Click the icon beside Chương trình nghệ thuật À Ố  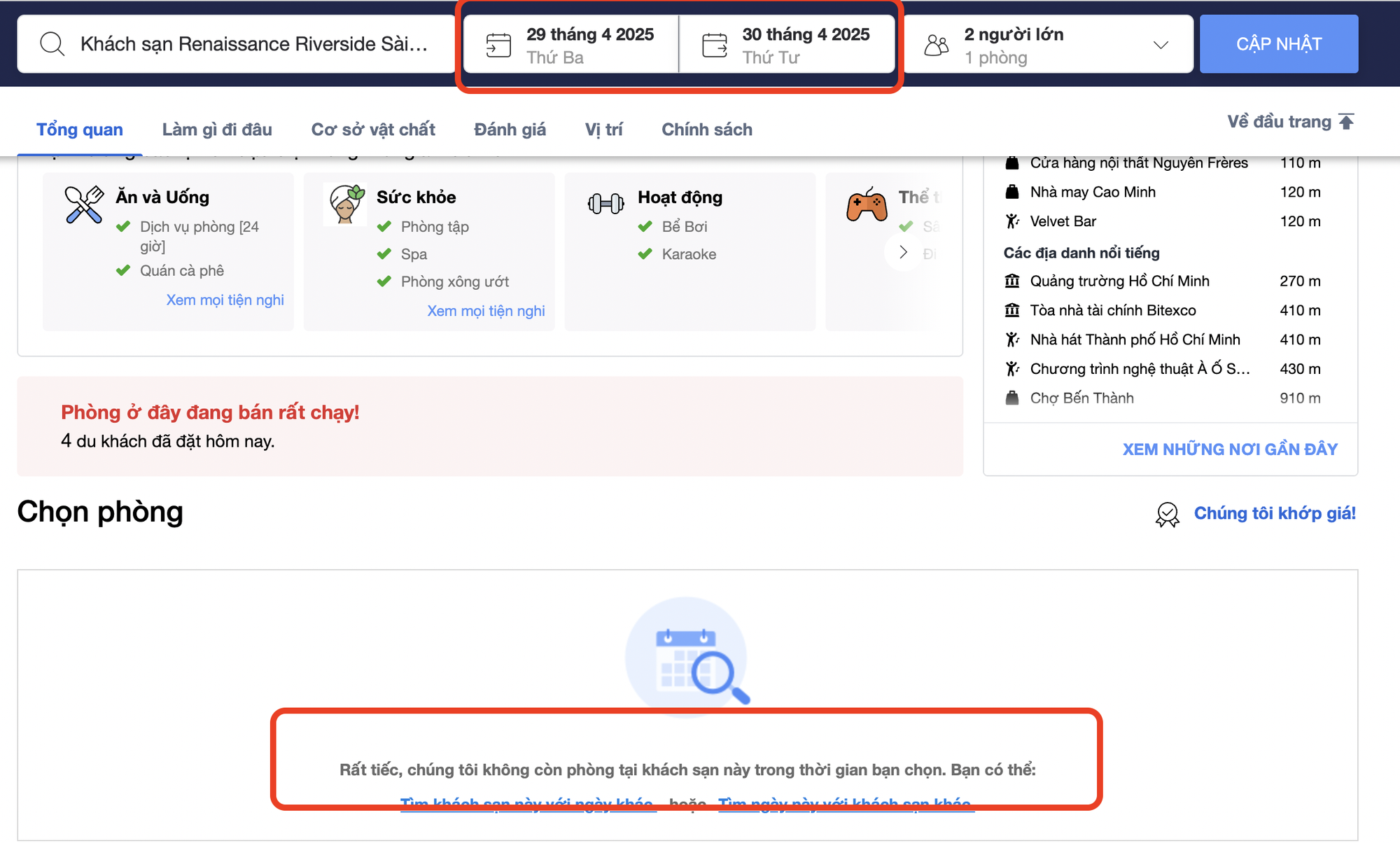pos(1012,369)
